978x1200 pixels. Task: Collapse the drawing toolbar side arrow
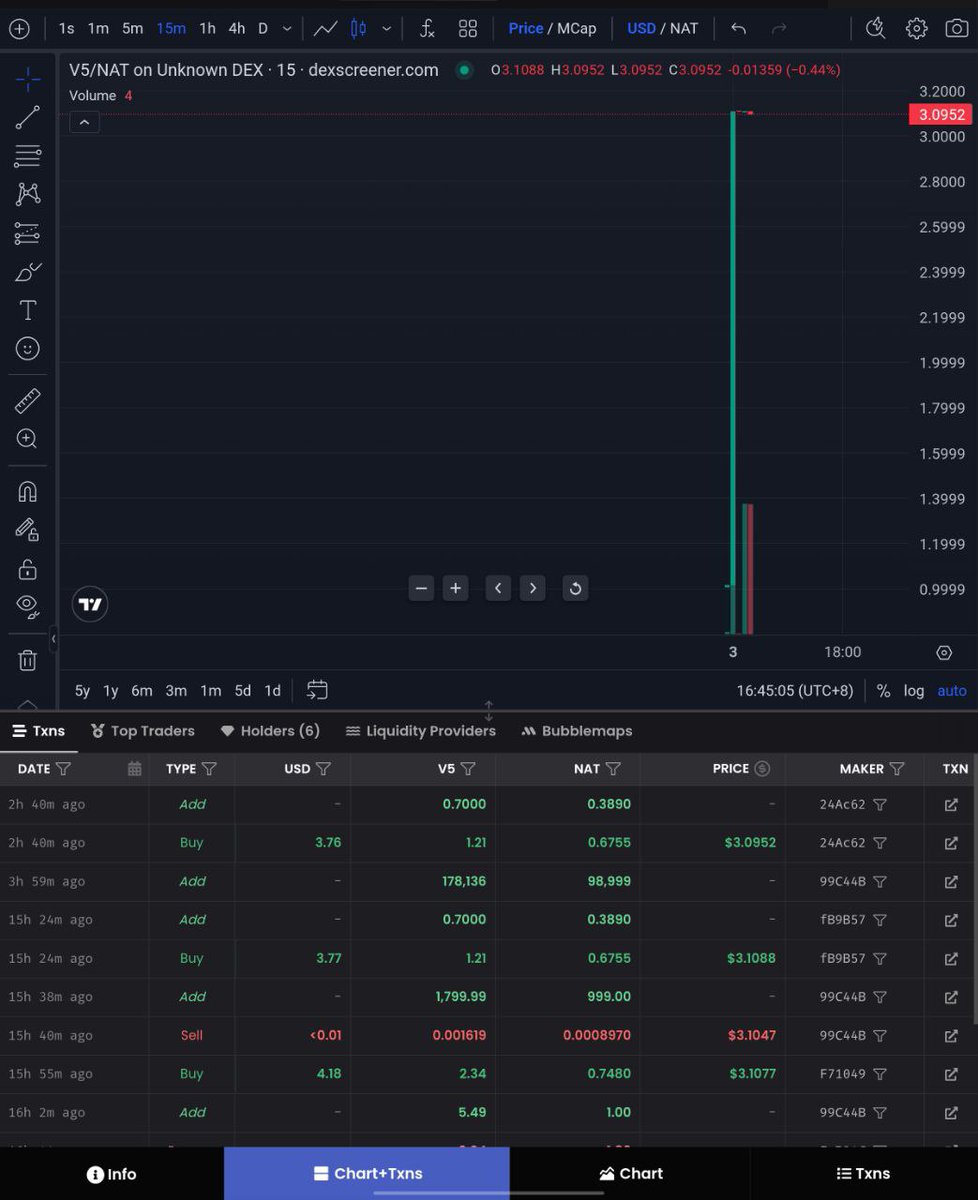point(54,638)
